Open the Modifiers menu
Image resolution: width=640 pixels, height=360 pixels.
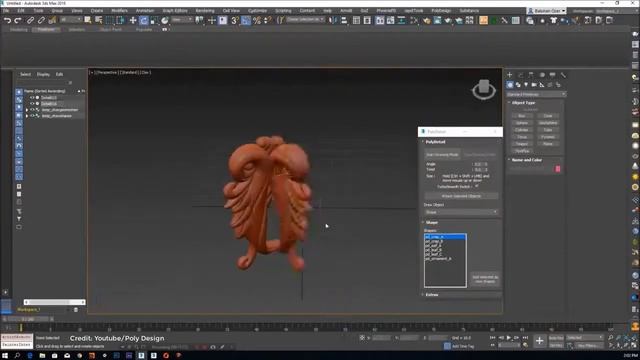pos(119,11)
